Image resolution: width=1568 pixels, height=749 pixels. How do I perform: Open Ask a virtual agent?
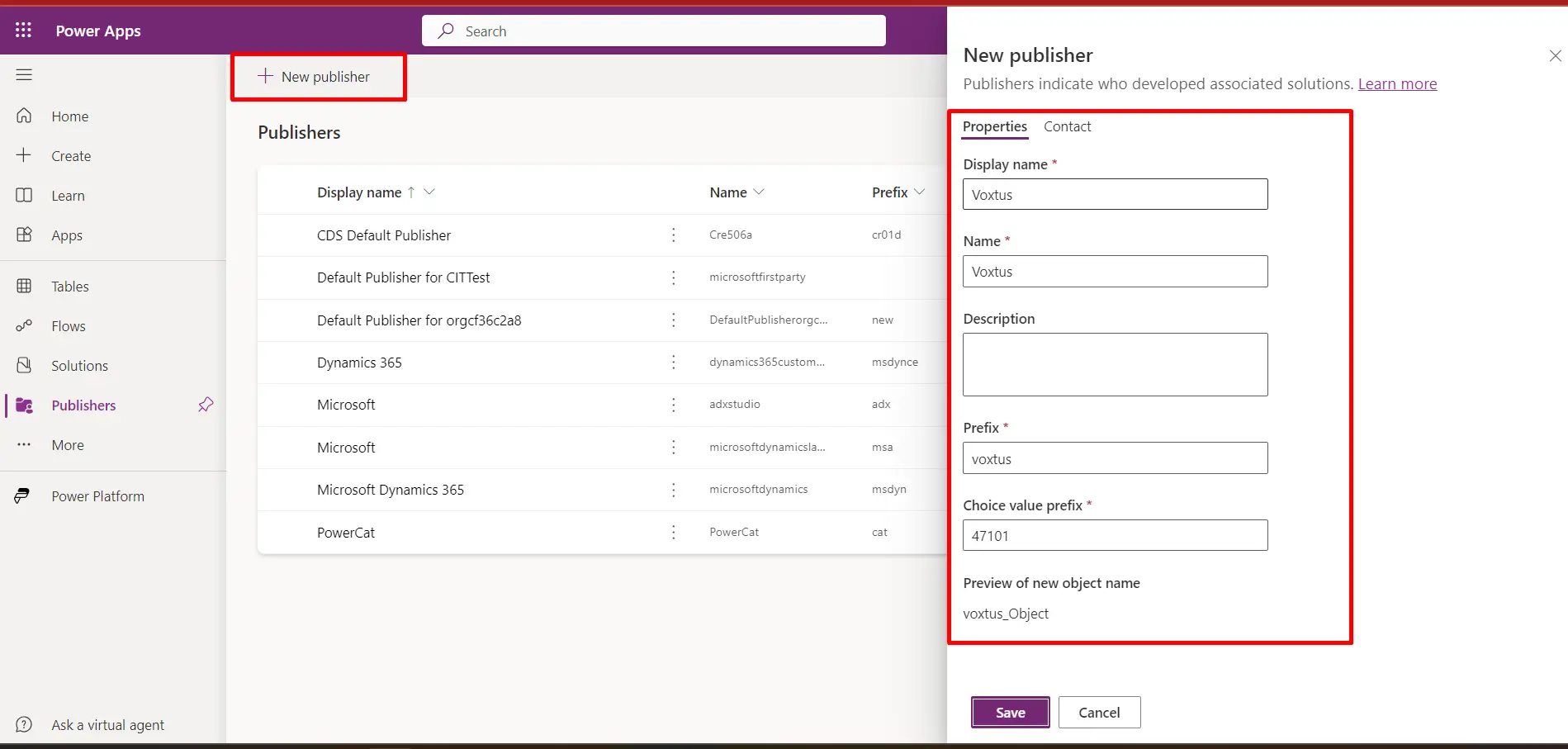[107, 724]
